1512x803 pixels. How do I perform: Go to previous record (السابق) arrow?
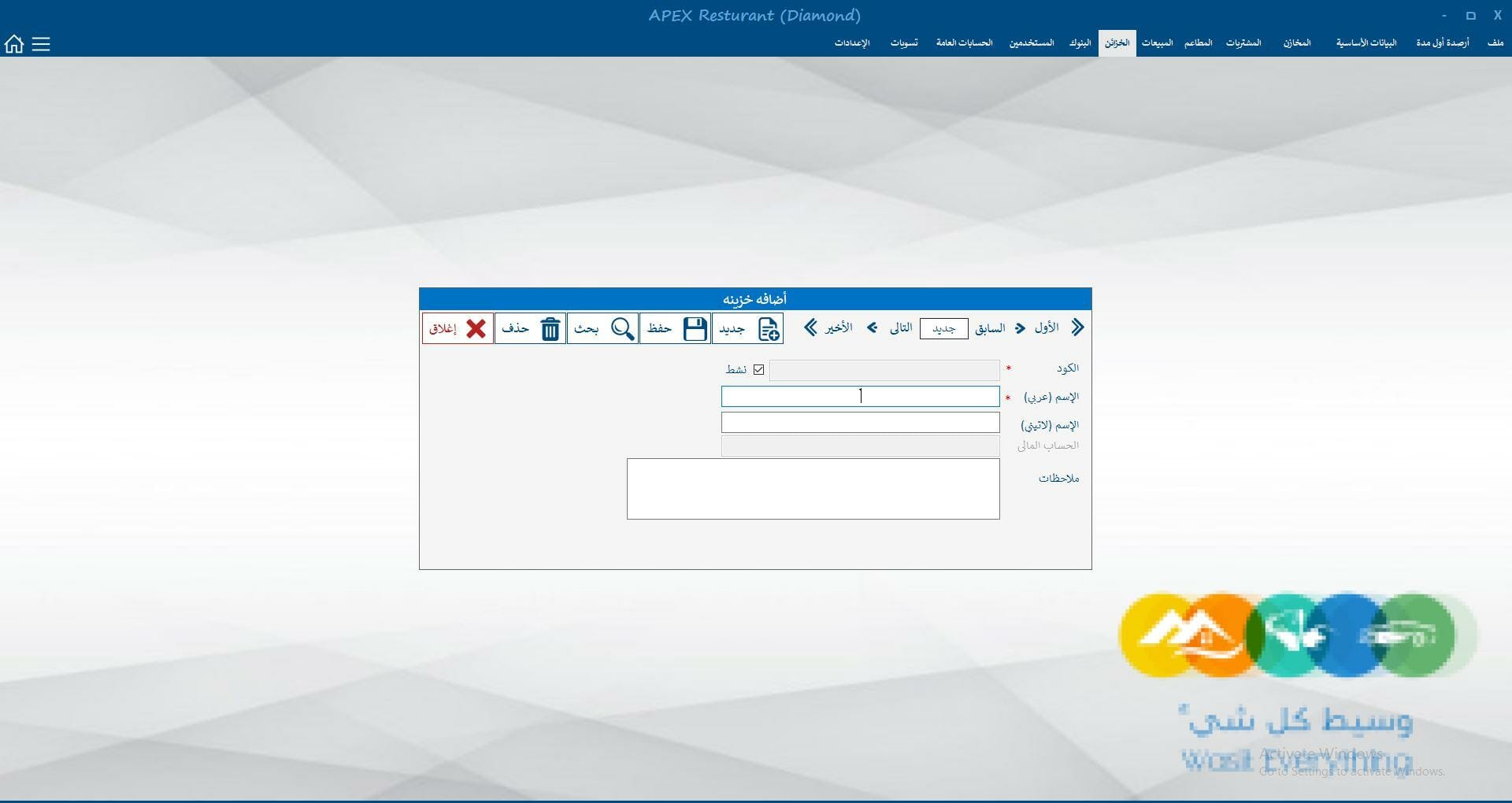coord(1020,328)
